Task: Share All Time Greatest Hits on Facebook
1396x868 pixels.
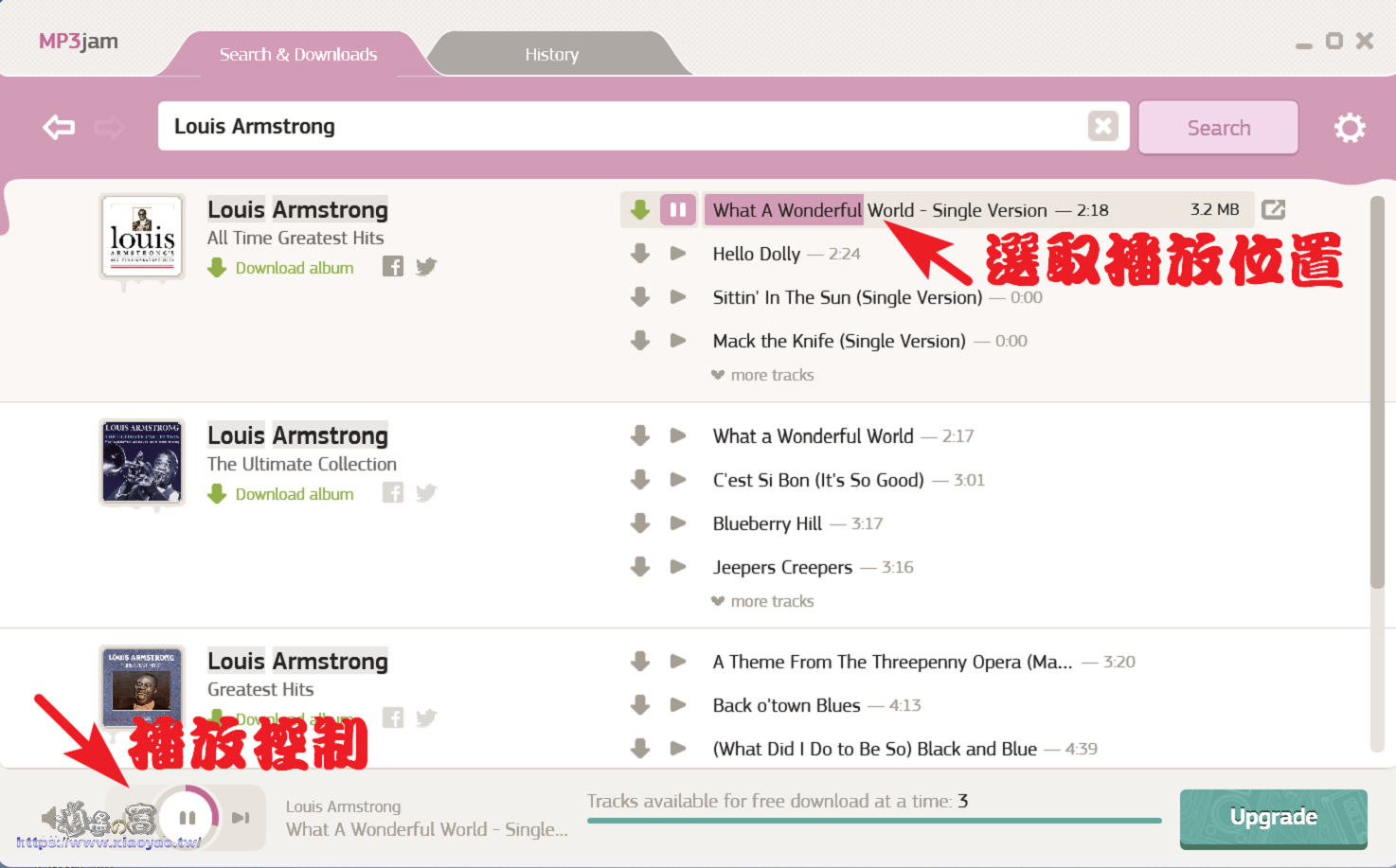Action: [x=393, y=267]
